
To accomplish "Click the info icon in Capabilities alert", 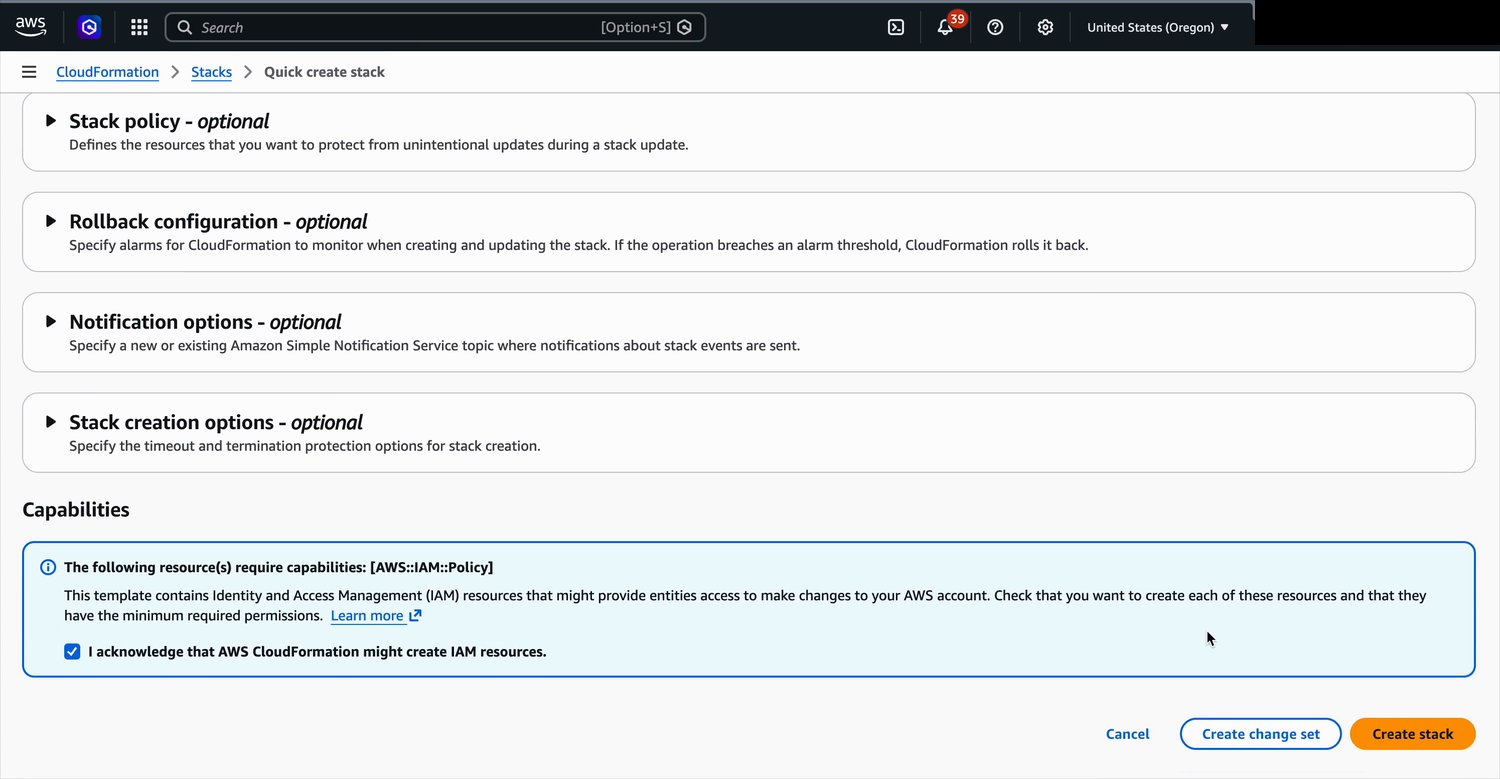I will tap(48, 567).
